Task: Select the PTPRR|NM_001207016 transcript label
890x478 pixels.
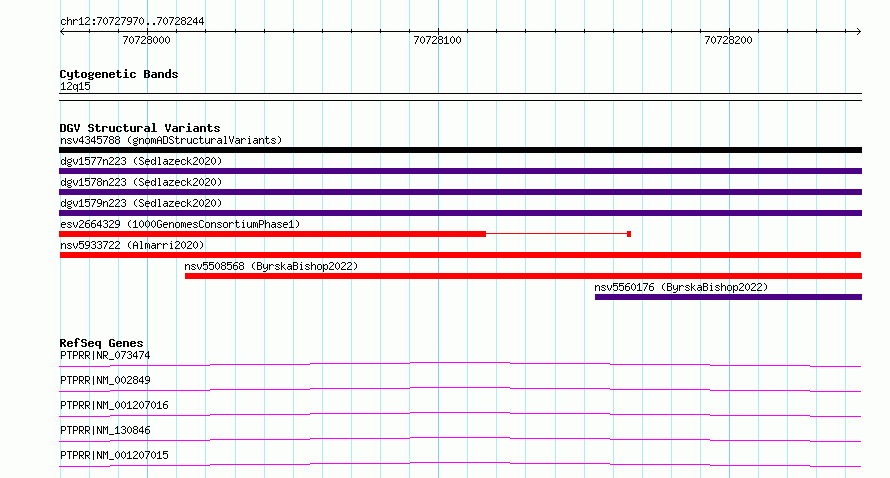Action: pyautogui.click(x=114, y=405)
